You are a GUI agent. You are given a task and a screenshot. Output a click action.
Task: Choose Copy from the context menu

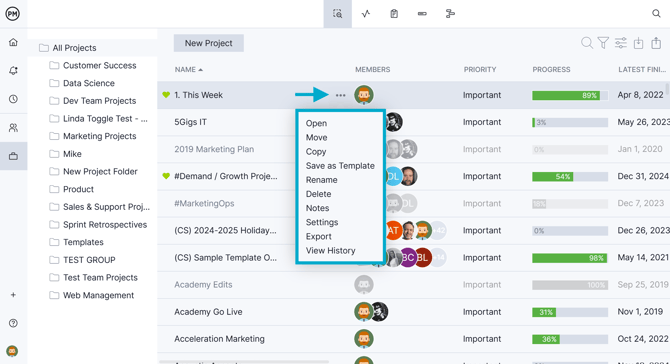(x=316, y=152)
